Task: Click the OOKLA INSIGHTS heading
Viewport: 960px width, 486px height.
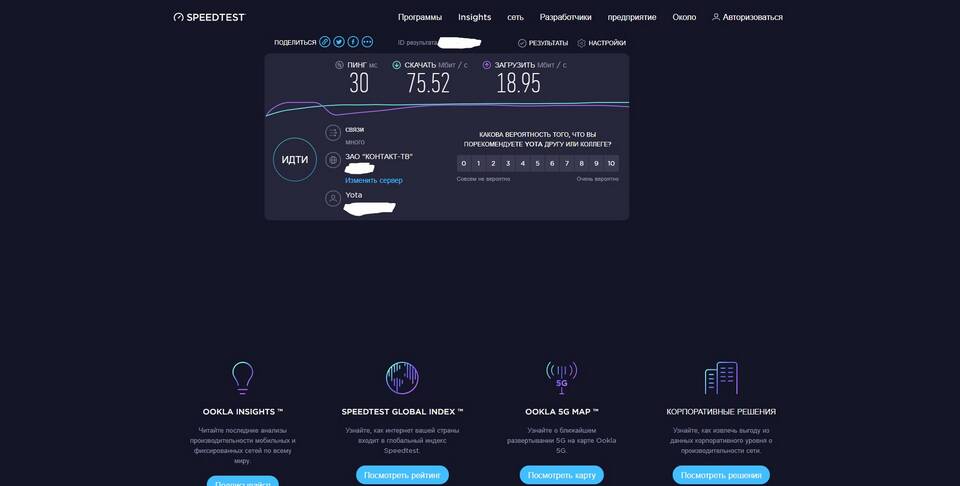Action: click(242, 412)
